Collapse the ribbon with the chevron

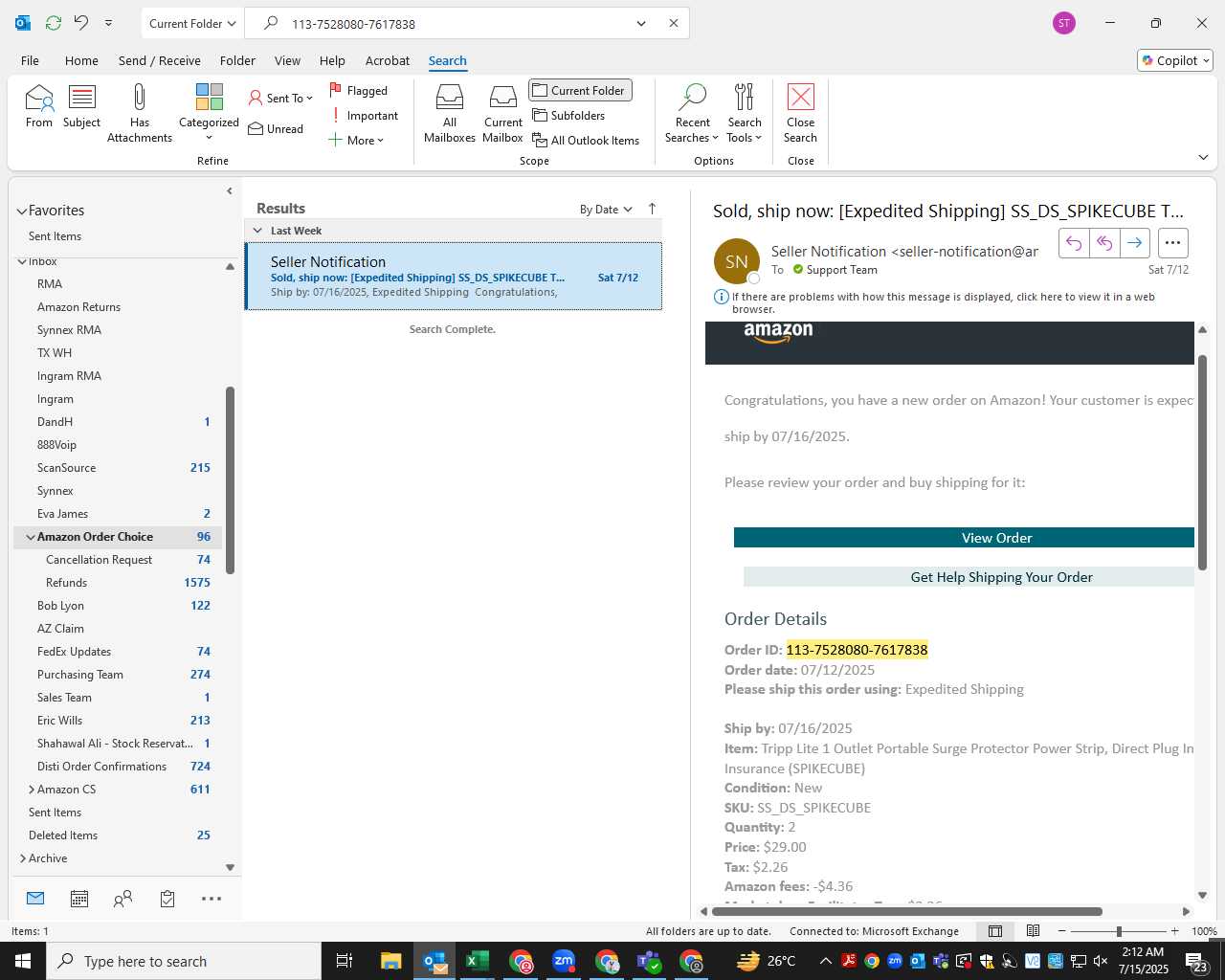point(1203,157)
